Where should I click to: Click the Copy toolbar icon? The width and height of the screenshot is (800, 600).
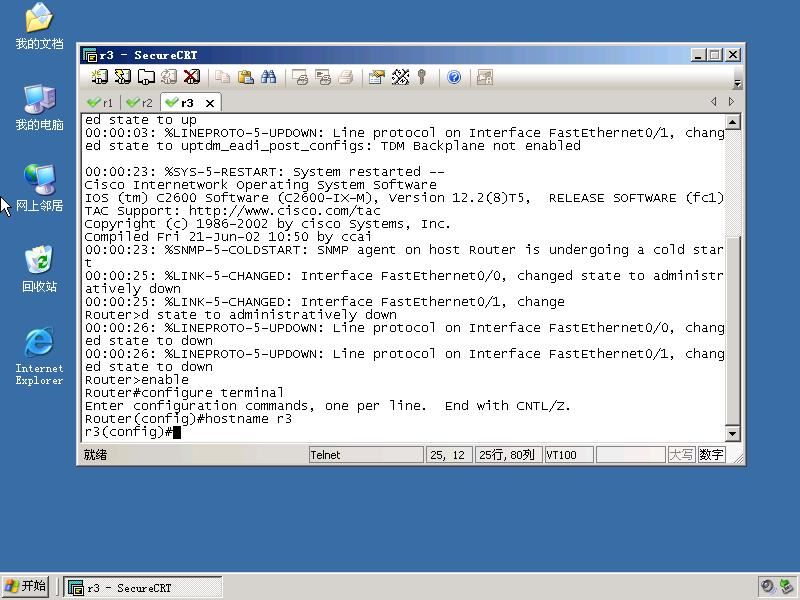tap(222, 77)
